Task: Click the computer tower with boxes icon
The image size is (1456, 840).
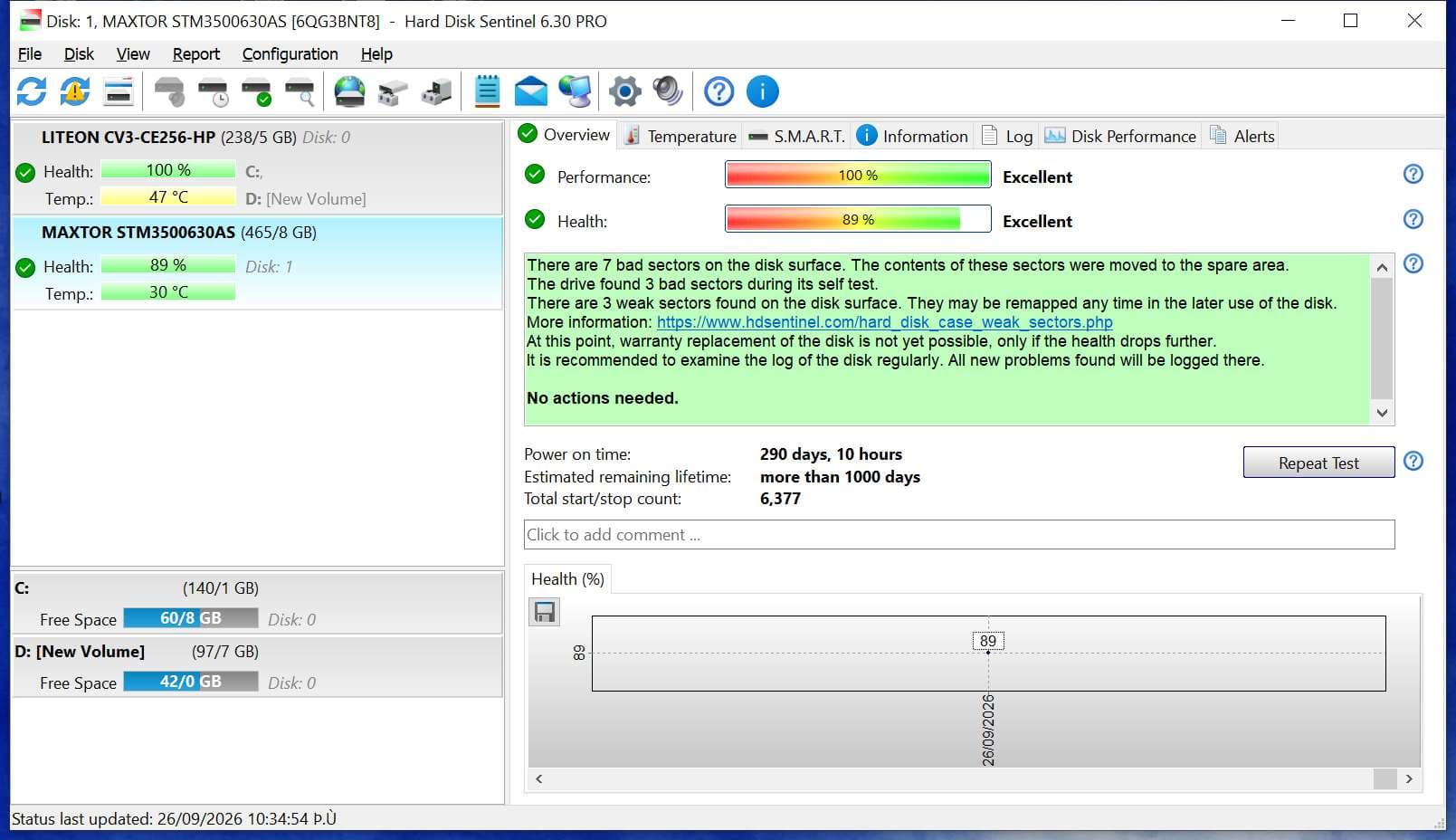Action: point(436,91)
